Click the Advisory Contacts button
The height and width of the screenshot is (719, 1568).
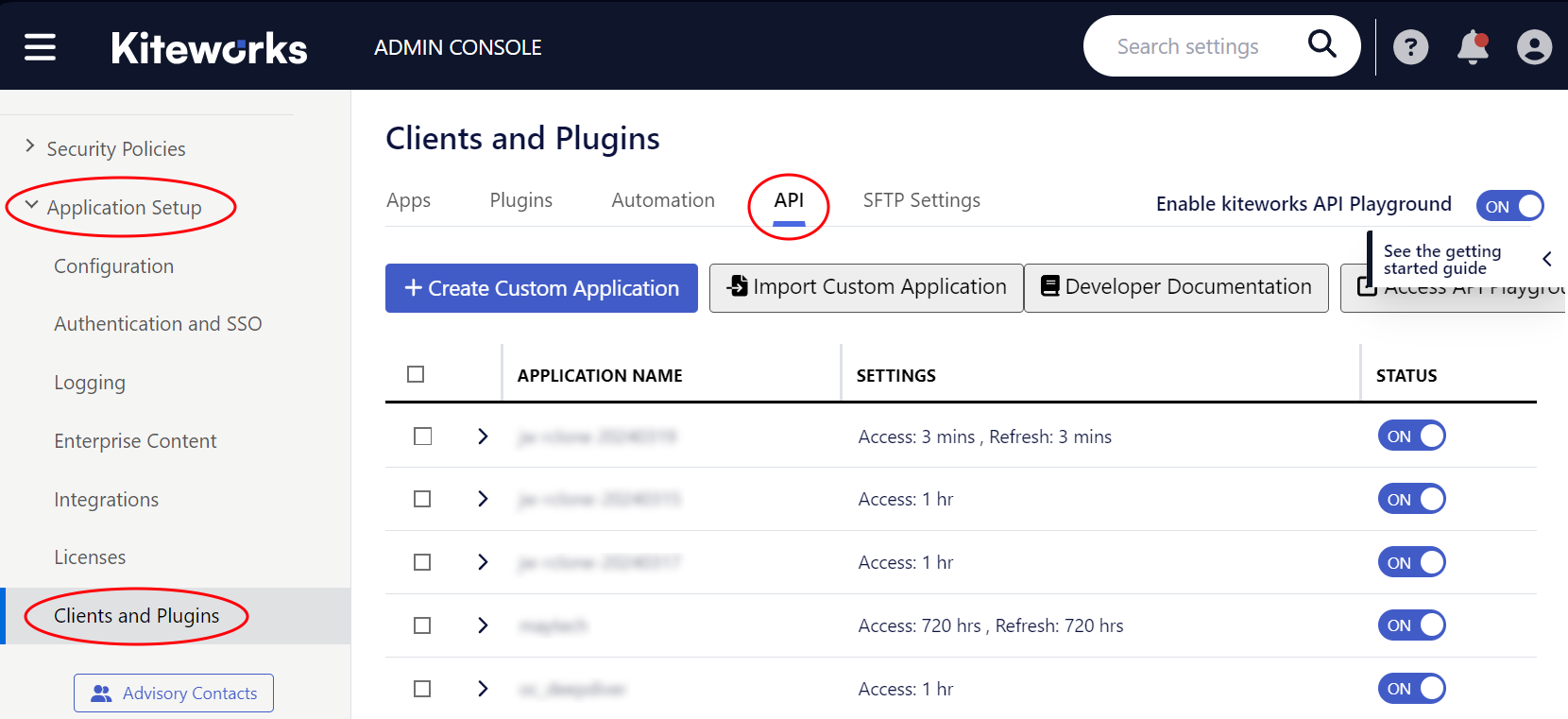pos(174,693)
